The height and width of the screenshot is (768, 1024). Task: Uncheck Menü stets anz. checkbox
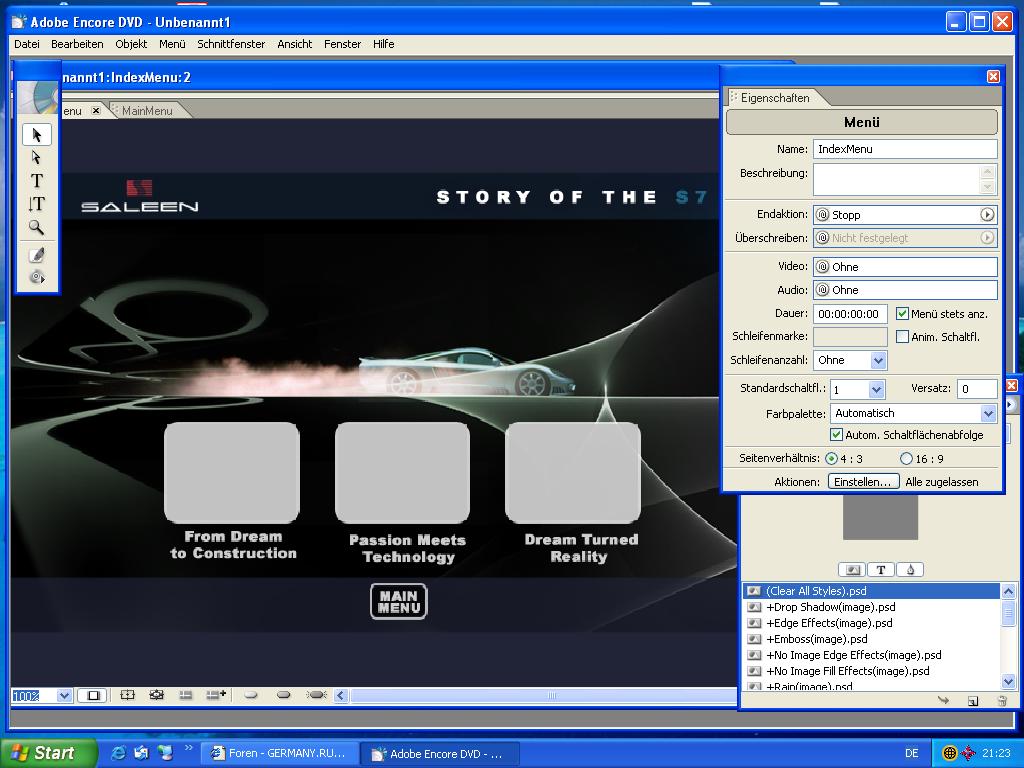click(902, 313)
